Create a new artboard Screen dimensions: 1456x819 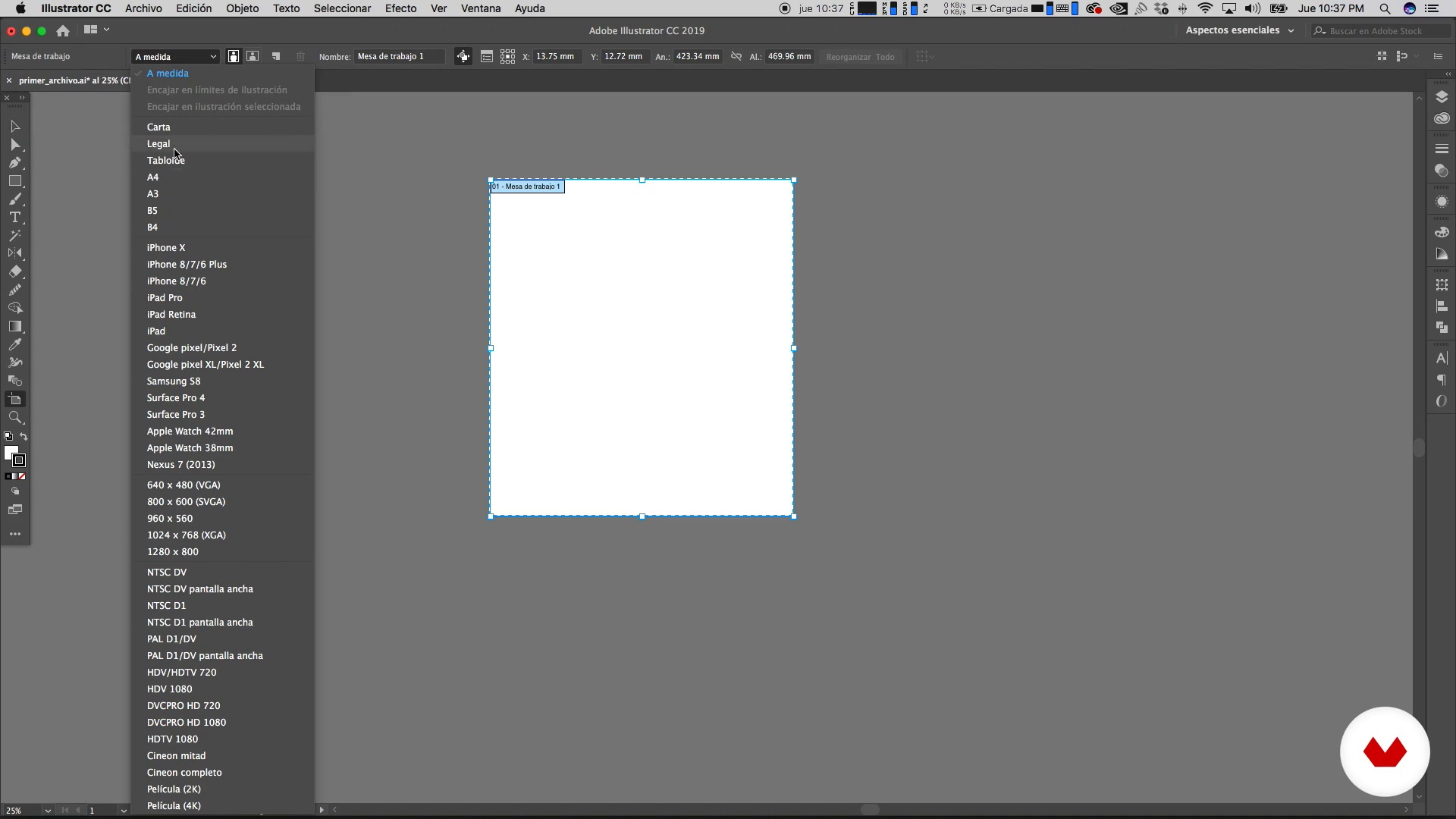(x=276, y=56)
